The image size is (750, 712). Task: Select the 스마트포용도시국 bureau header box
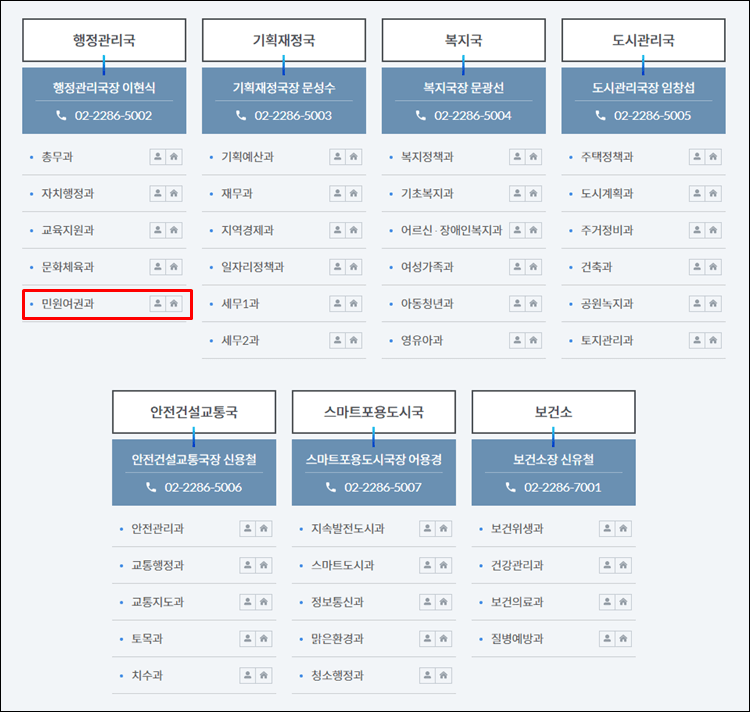(x=374, y=412)
